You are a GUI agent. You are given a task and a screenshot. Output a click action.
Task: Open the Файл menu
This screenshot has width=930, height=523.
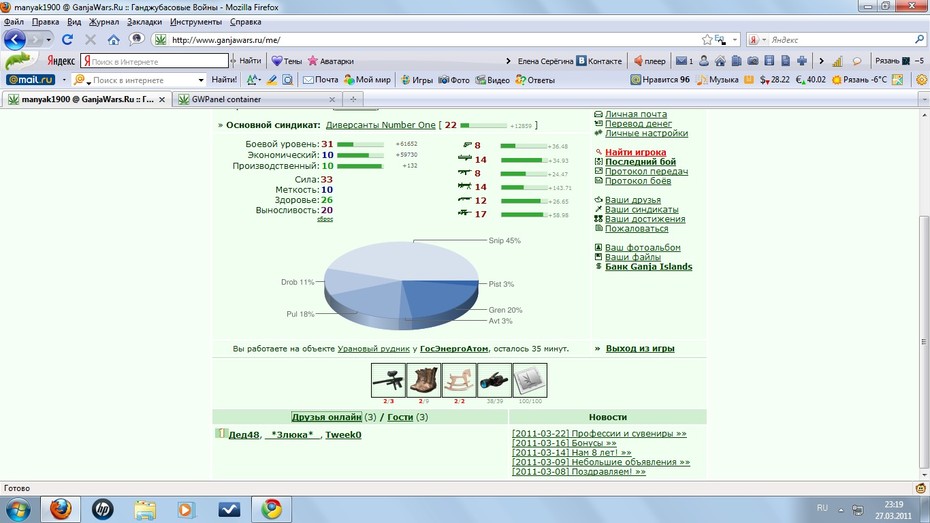point(14,22)
